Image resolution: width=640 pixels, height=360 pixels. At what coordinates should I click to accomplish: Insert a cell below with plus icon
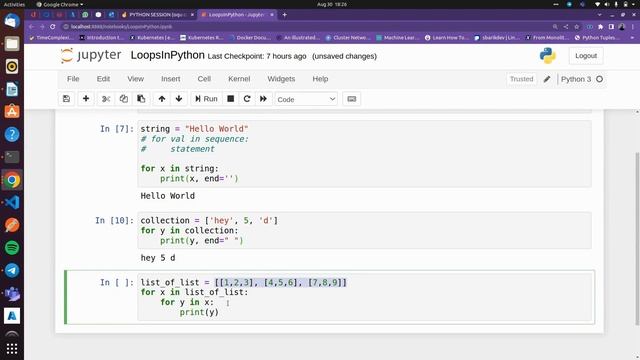coord(86,99)
